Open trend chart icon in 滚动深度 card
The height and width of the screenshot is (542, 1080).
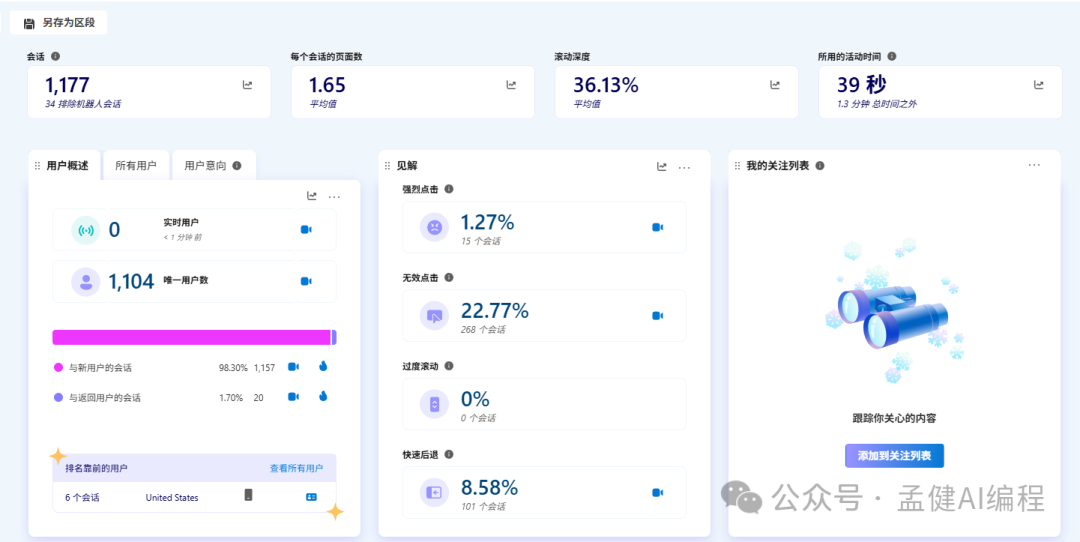click(x=775, y=85)
